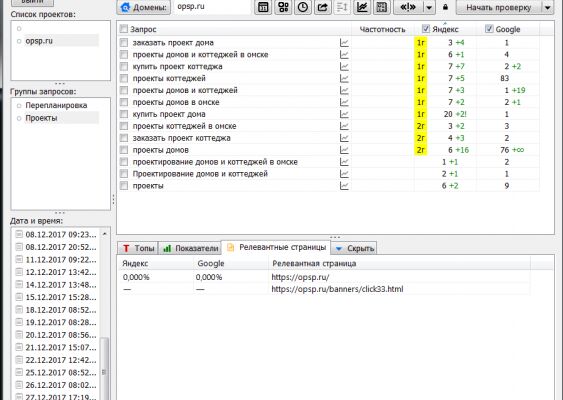Select the 22.12.2017 12:42 date entry
Image resolution: width=563 pixels, height=400 pixels.
[x=60, y=360]
